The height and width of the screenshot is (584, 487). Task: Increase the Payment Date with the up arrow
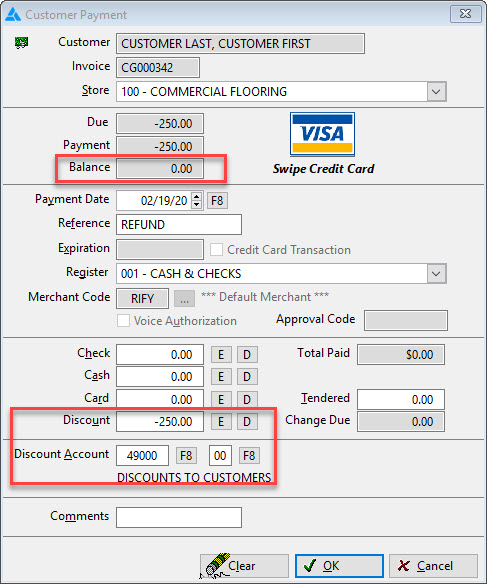tap(197, 196)
